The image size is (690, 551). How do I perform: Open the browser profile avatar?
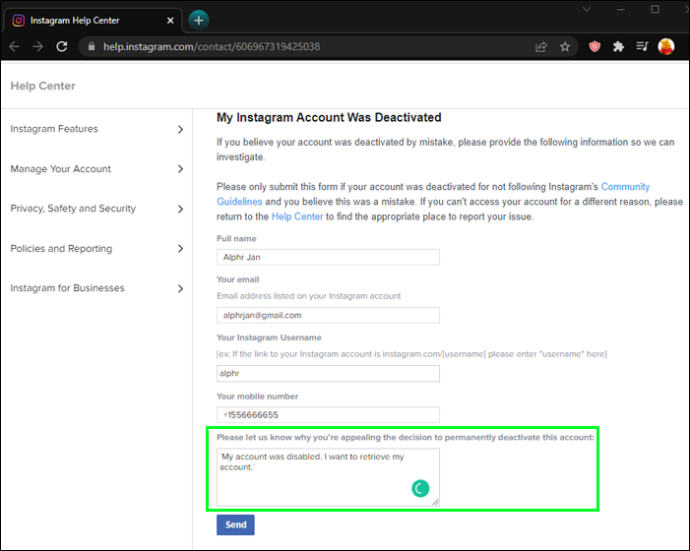666,47
